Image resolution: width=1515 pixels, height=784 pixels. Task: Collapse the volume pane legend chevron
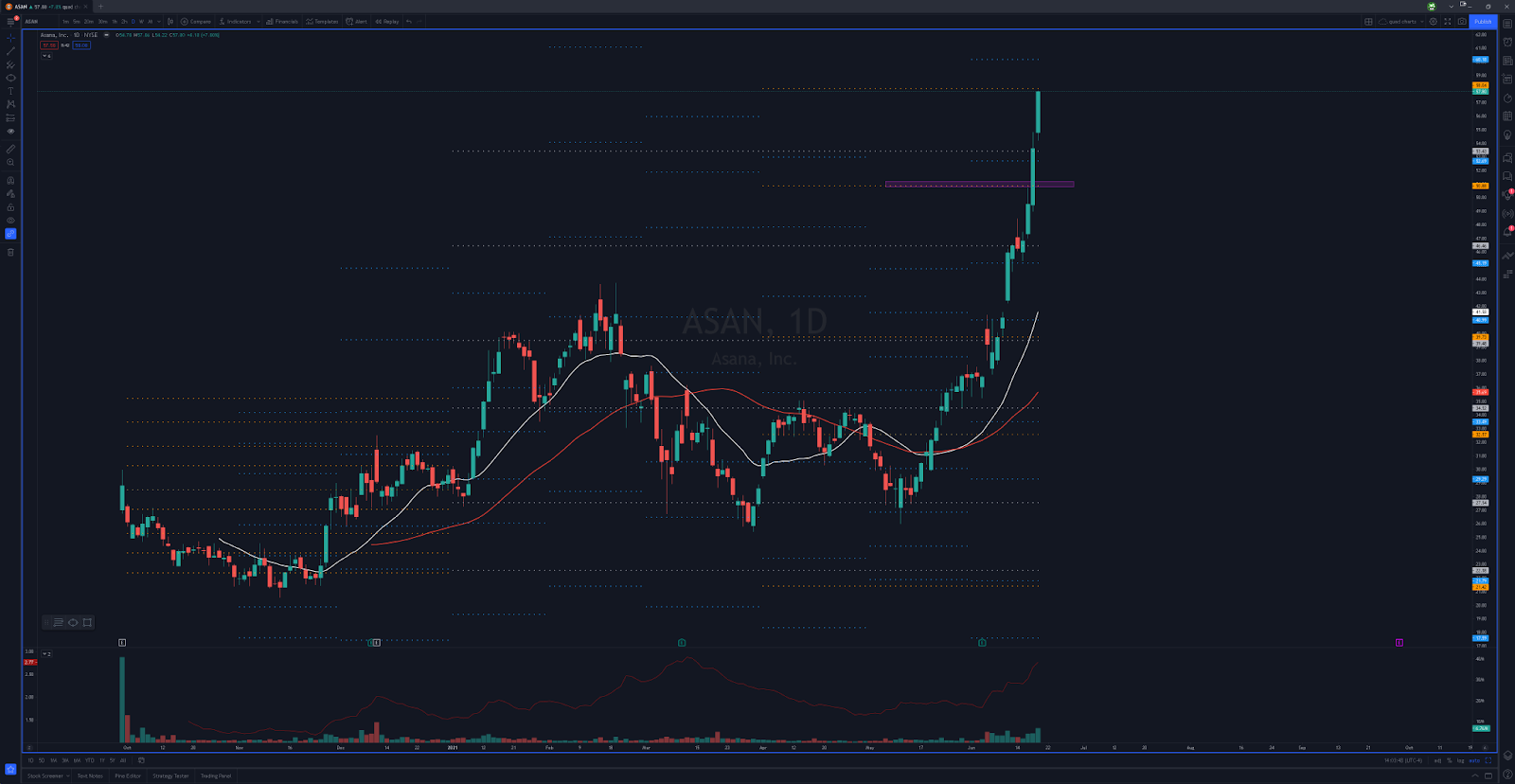pyautogui.click(x=45, y=654)
